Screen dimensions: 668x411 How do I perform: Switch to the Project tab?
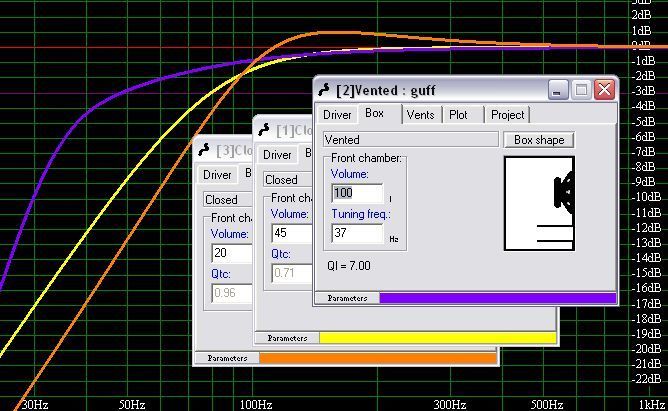(507, 115)
